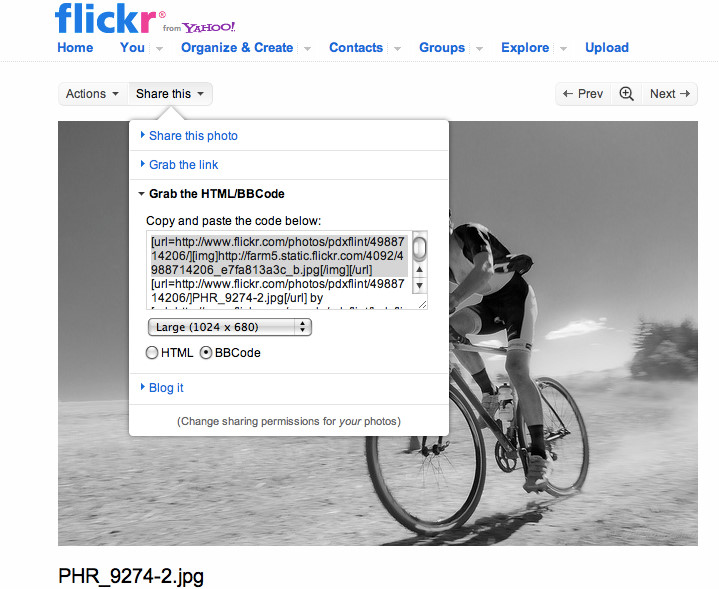
Task: Click the code box scrollbar thumb
Action: click(419, 248)
